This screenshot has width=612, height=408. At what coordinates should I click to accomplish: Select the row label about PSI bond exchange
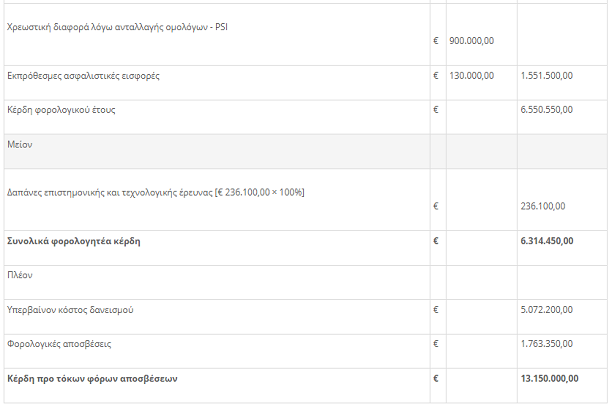click(117, 27)
